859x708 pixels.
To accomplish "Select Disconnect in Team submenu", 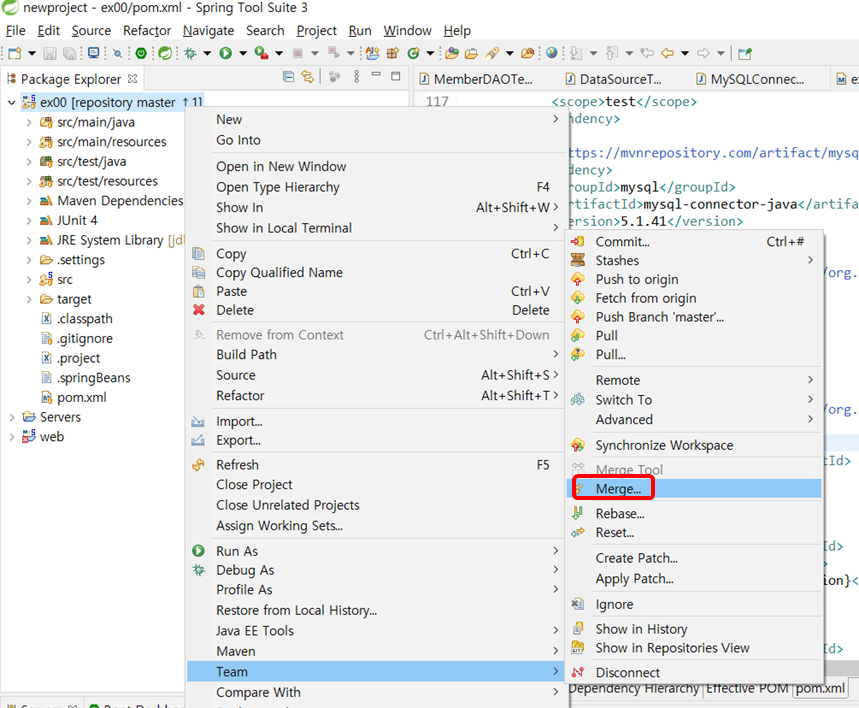I will [x=694, y=672].
